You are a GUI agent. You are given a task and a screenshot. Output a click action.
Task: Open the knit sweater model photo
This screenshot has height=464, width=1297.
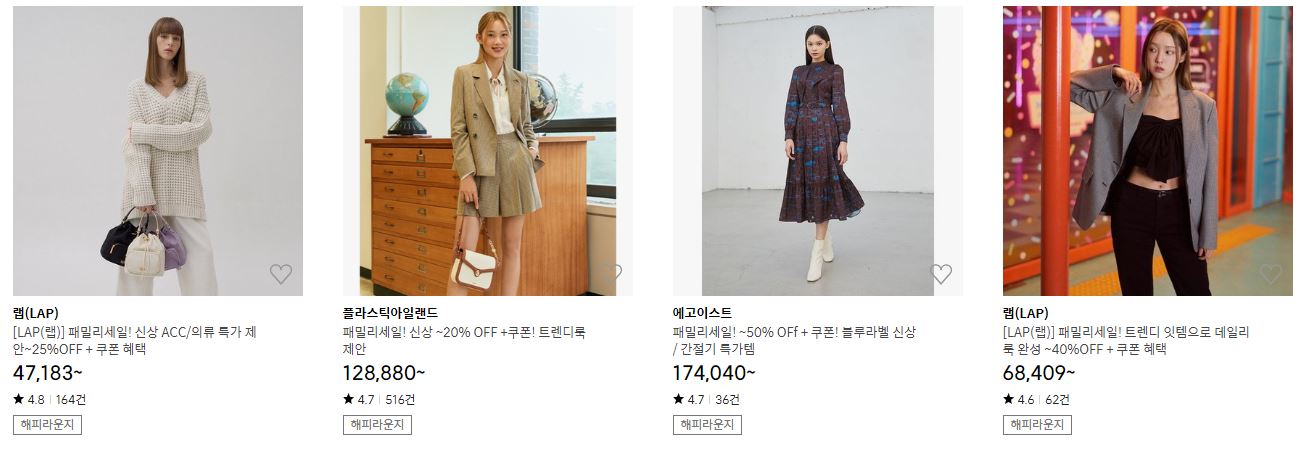coord(158,151)
